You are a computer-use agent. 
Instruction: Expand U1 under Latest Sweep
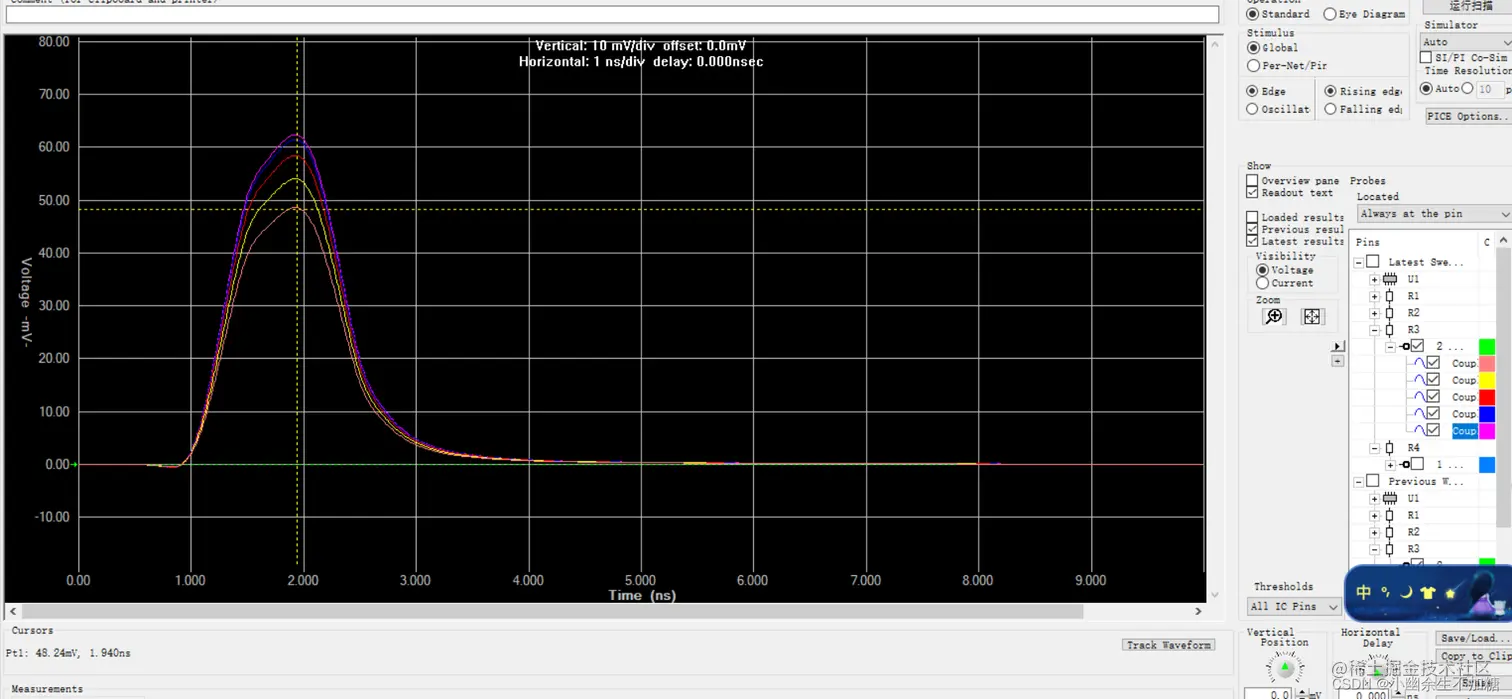click(x=1374, y=279)
